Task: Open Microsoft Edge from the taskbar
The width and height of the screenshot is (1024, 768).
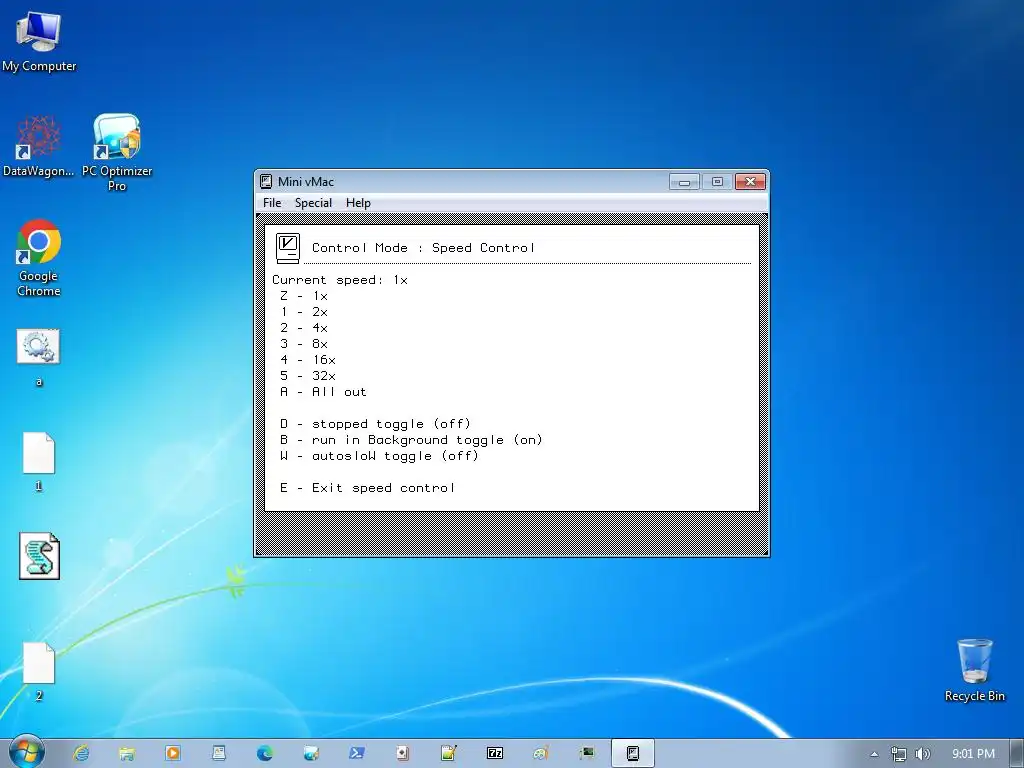Action: point(264,753)
